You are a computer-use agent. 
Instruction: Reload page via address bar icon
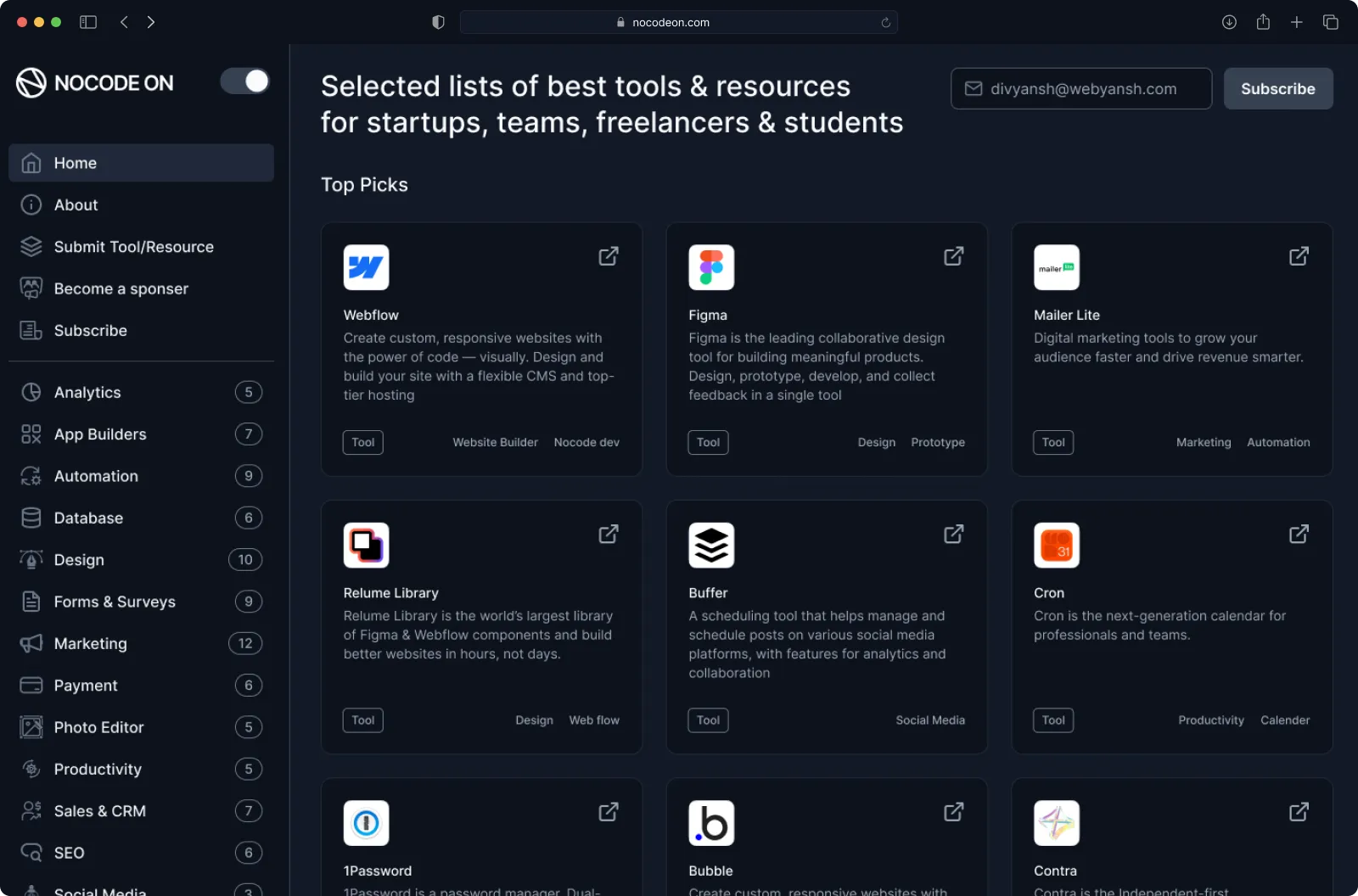coord(885,22)
